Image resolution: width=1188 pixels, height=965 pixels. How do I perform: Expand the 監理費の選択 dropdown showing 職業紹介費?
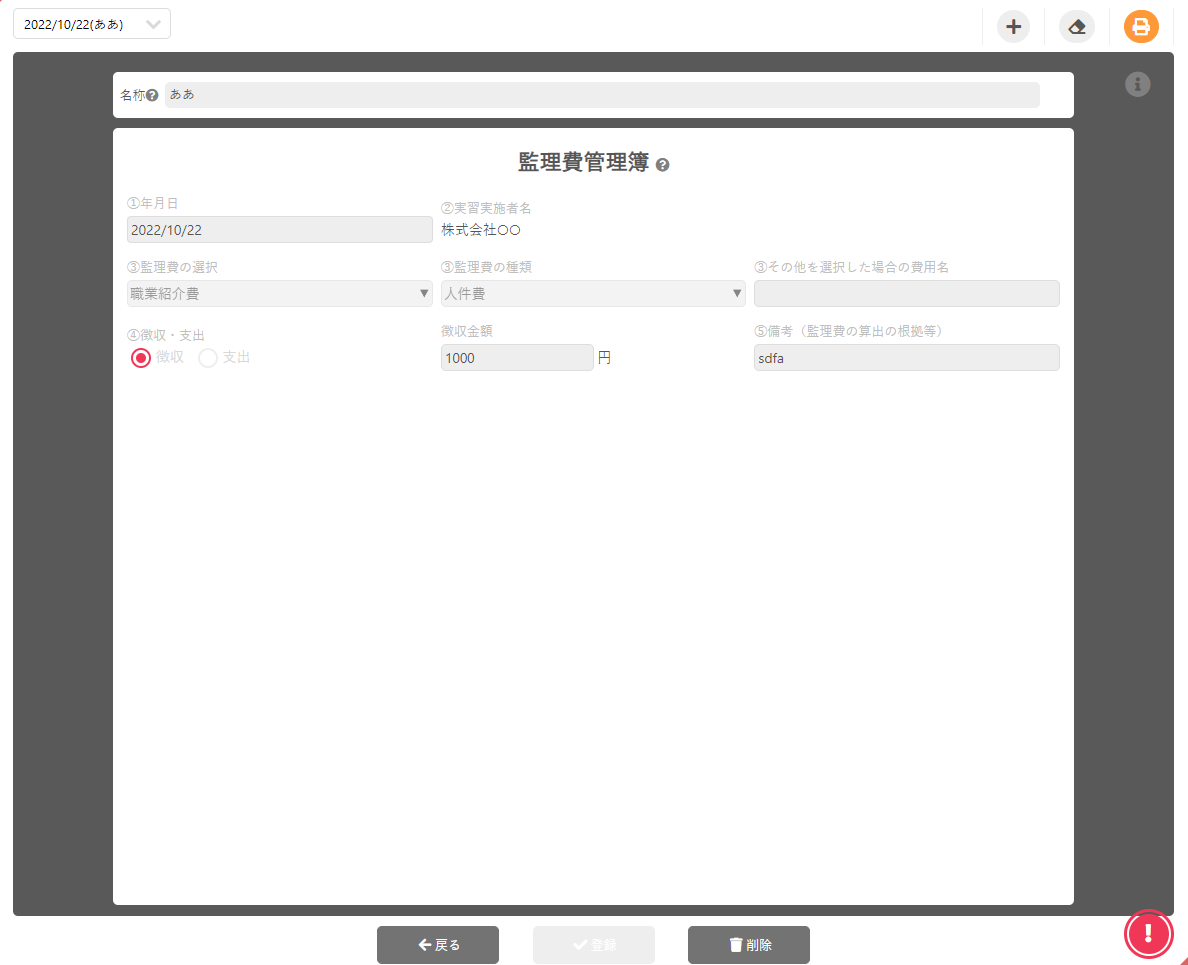[280, 294]
